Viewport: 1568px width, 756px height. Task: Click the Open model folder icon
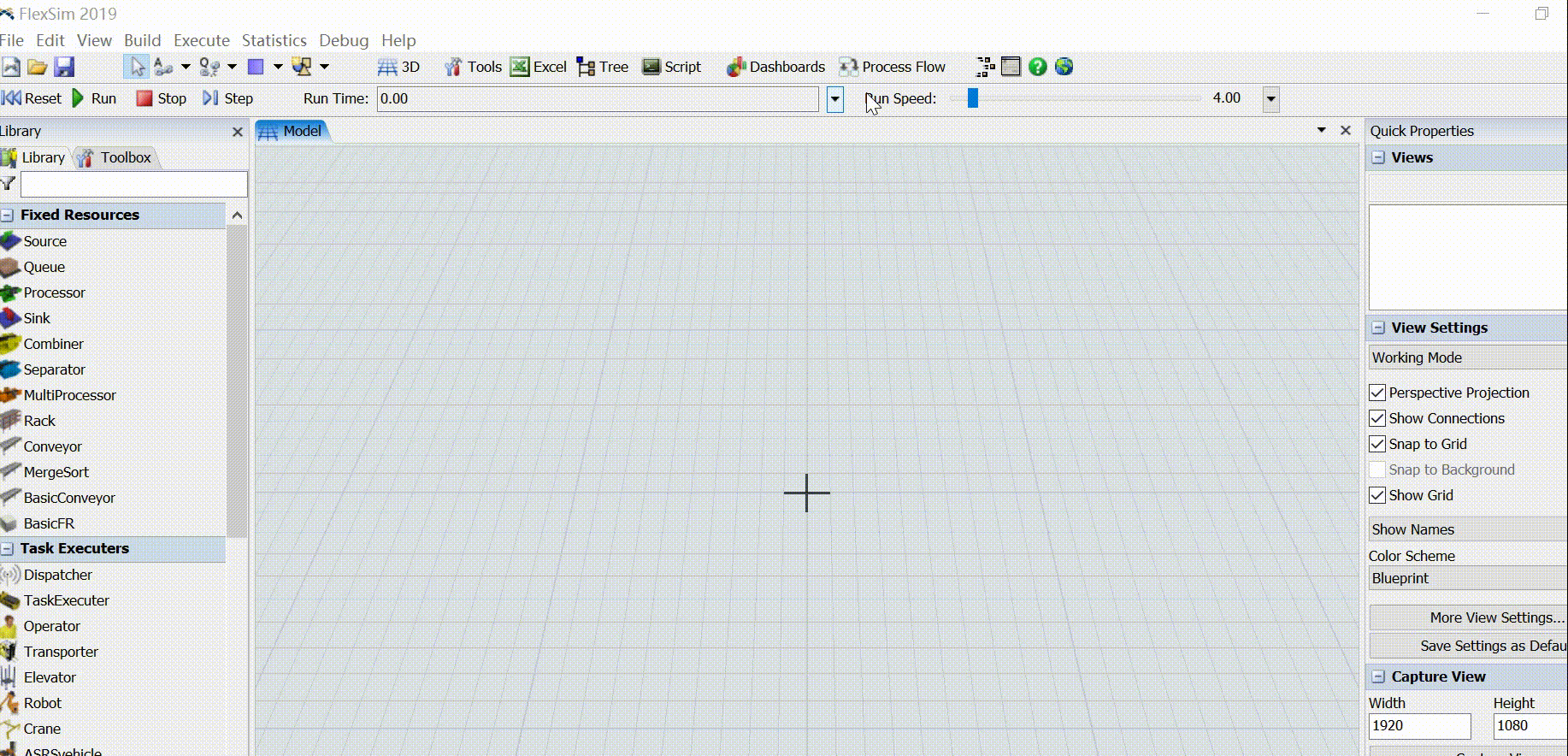[x=37, y=67]
